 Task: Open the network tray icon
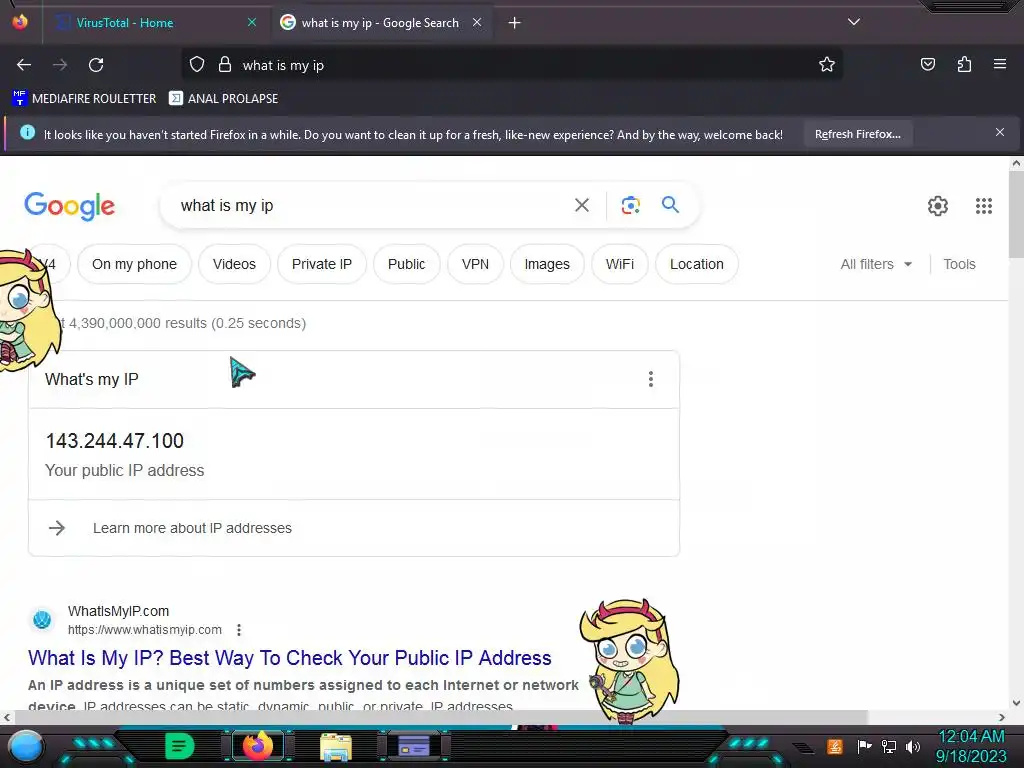[889, 746]
